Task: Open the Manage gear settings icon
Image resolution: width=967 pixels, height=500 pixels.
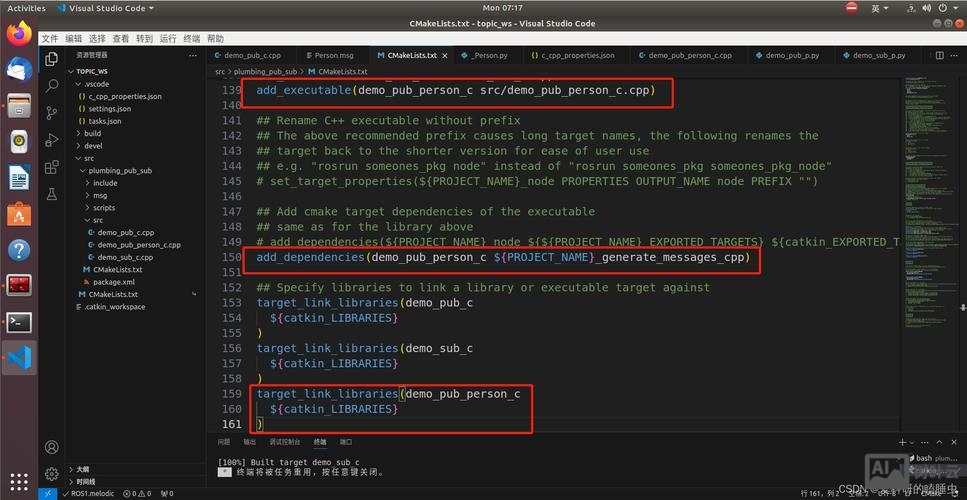Action: (52, 474)
